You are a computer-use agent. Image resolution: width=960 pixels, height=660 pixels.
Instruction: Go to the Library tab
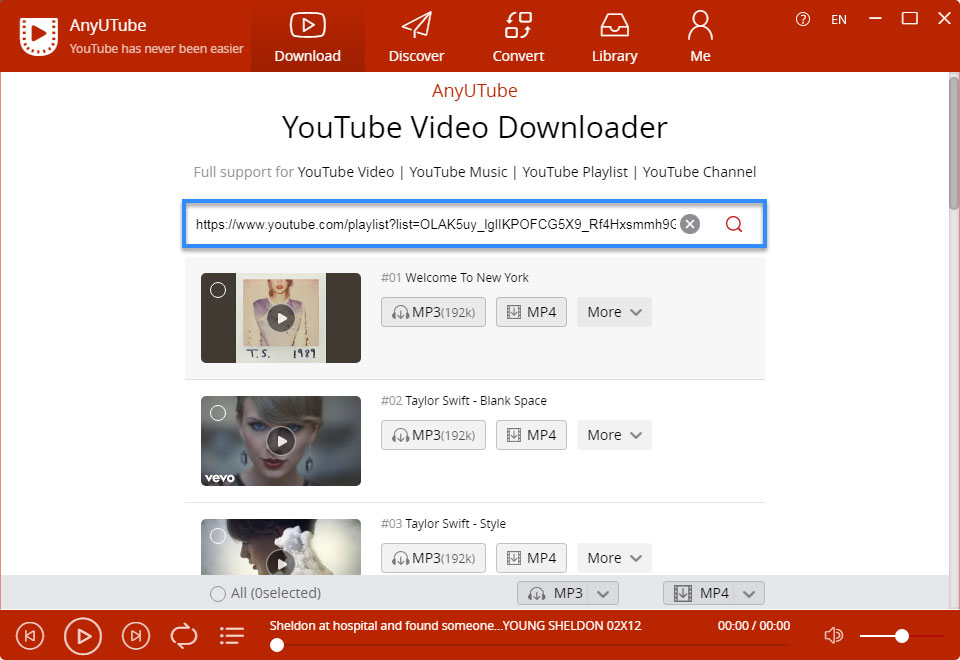[x=614, y=37]
